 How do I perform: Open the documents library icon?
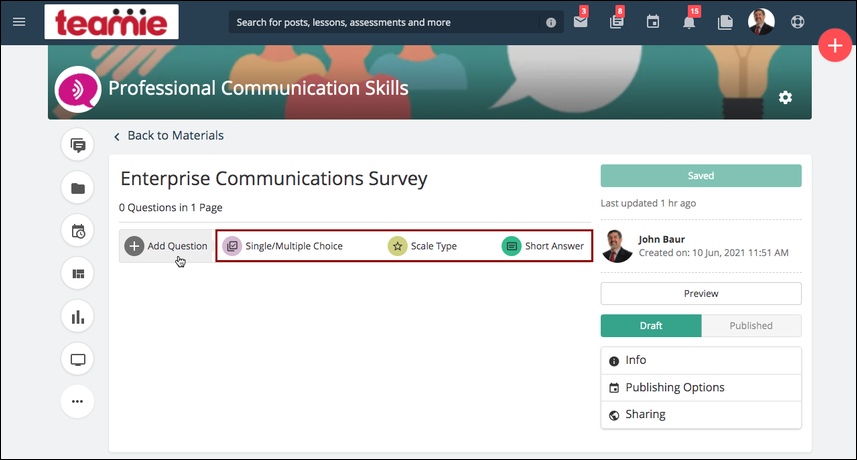pyautogui.click(x=725, y=22)
